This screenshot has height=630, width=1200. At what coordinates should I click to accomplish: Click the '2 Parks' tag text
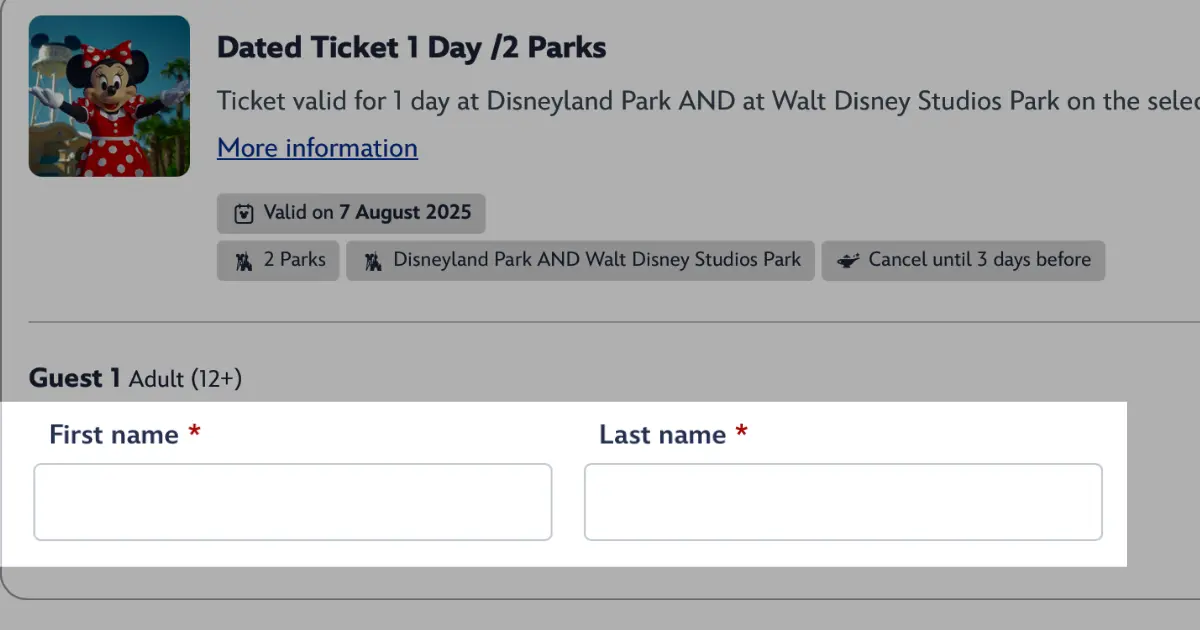(295, 260)
